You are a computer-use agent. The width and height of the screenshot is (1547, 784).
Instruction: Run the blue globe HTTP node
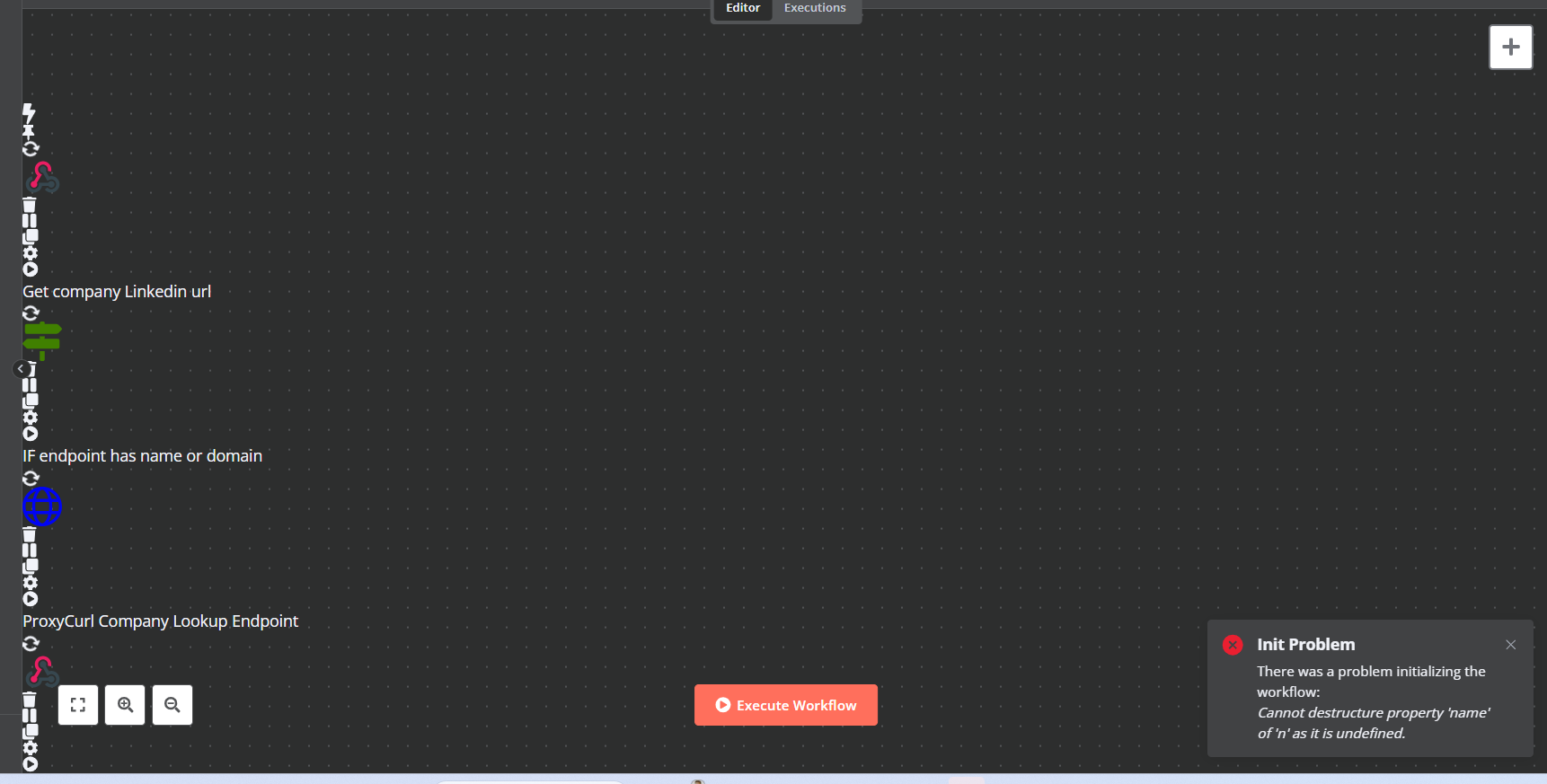click(x=31, y=599)
